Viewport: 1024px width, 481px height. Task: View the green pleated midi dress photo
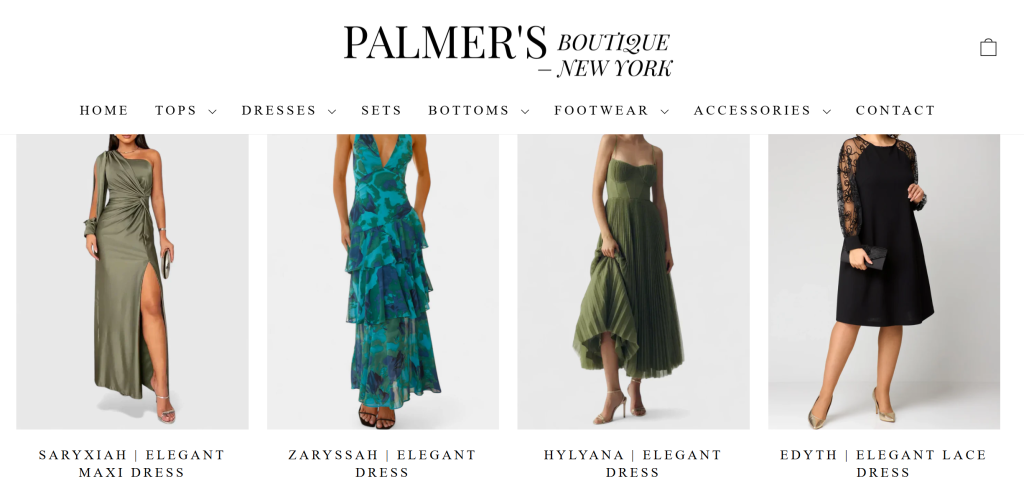tap(633, 282)
